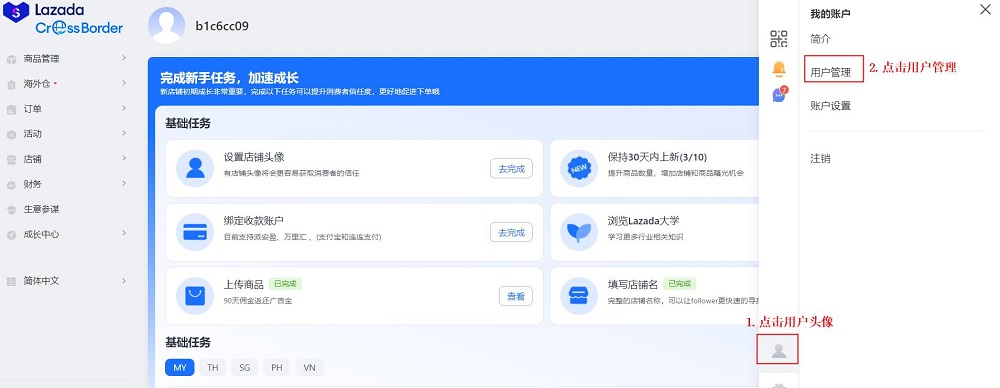Click the 订单 sidebar icon

11,110
